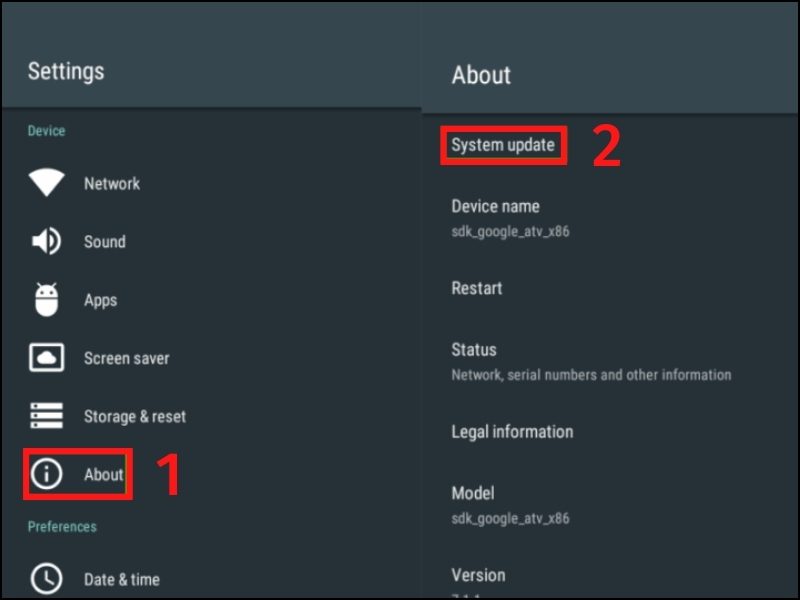Click the Date & time clock icon
Viewport: 800px width, 600px height.
[x=47, y=578]
